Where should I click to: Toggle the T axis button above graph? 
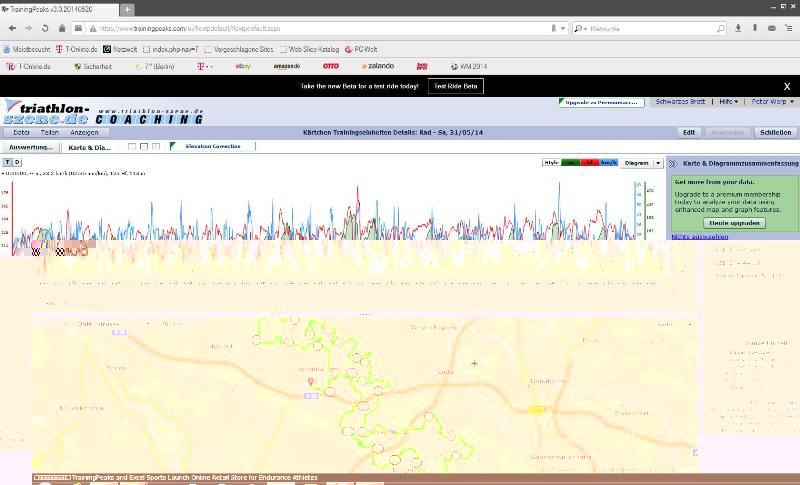point(7,161)
